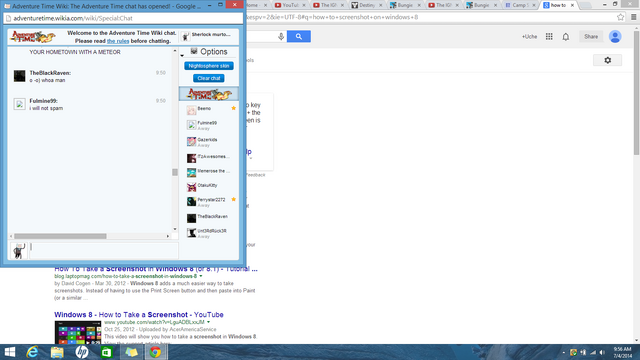Select Perrystar2272 avatar in user list

tap(191, 202)
